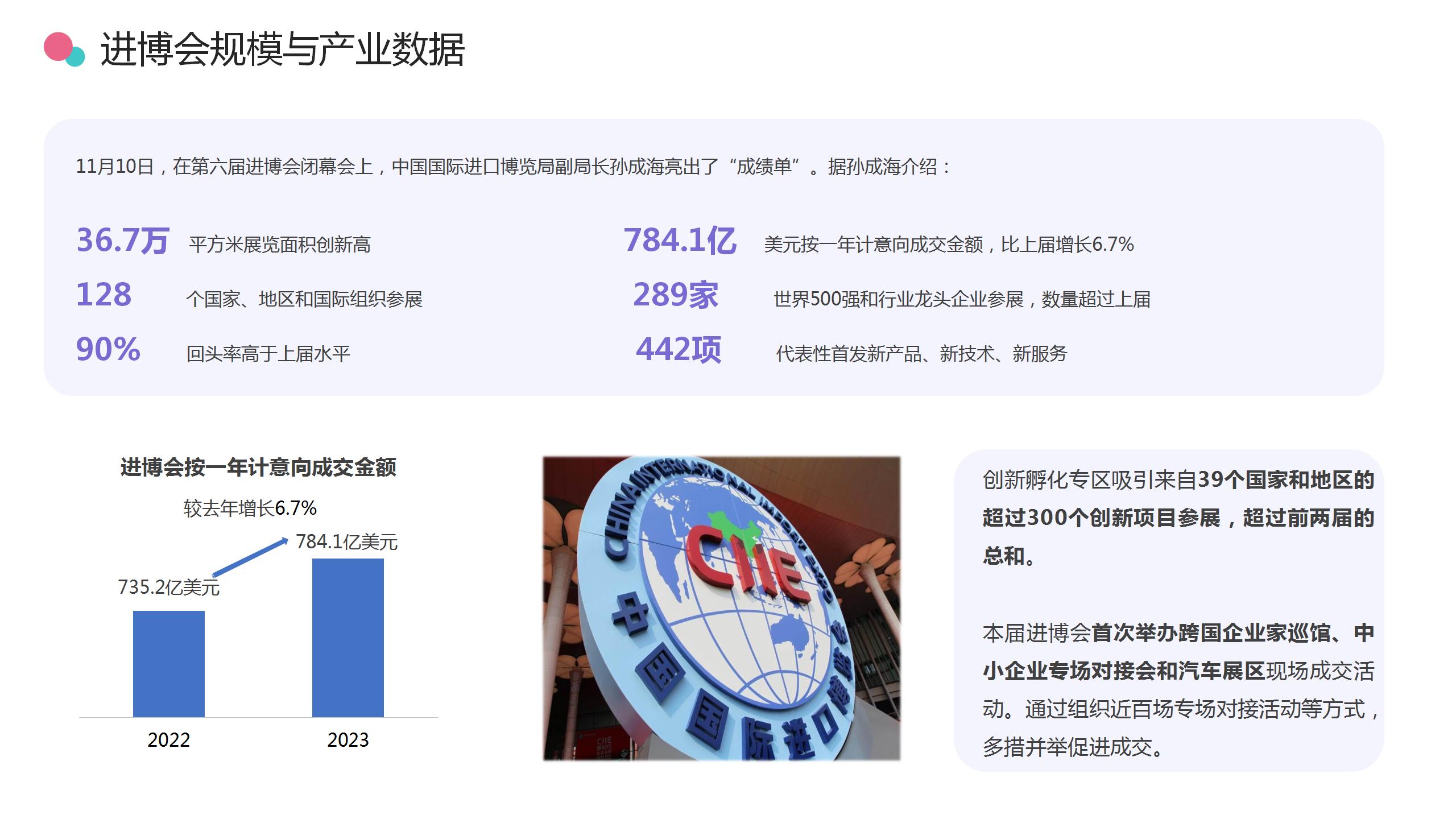Click the 735.2亿美元 data label
This screenshot has width=1456, height=819.
pyautogui.click(x=169, y=587)
